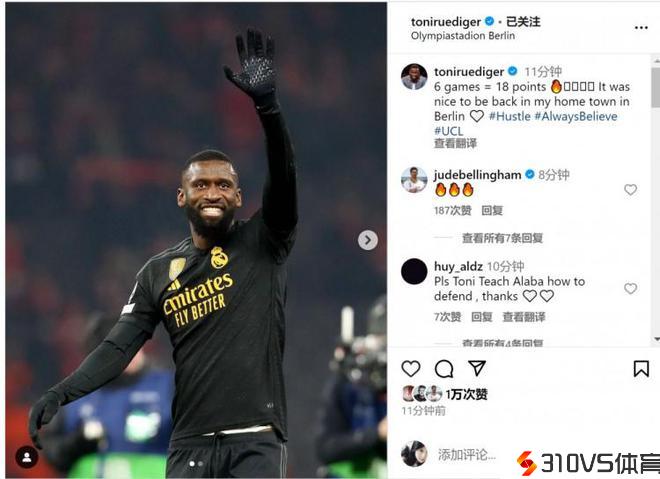Screen dimensions: 660x479
Task: Open the #AlwaysBelieve hashtag
Action: click(575, 116)
